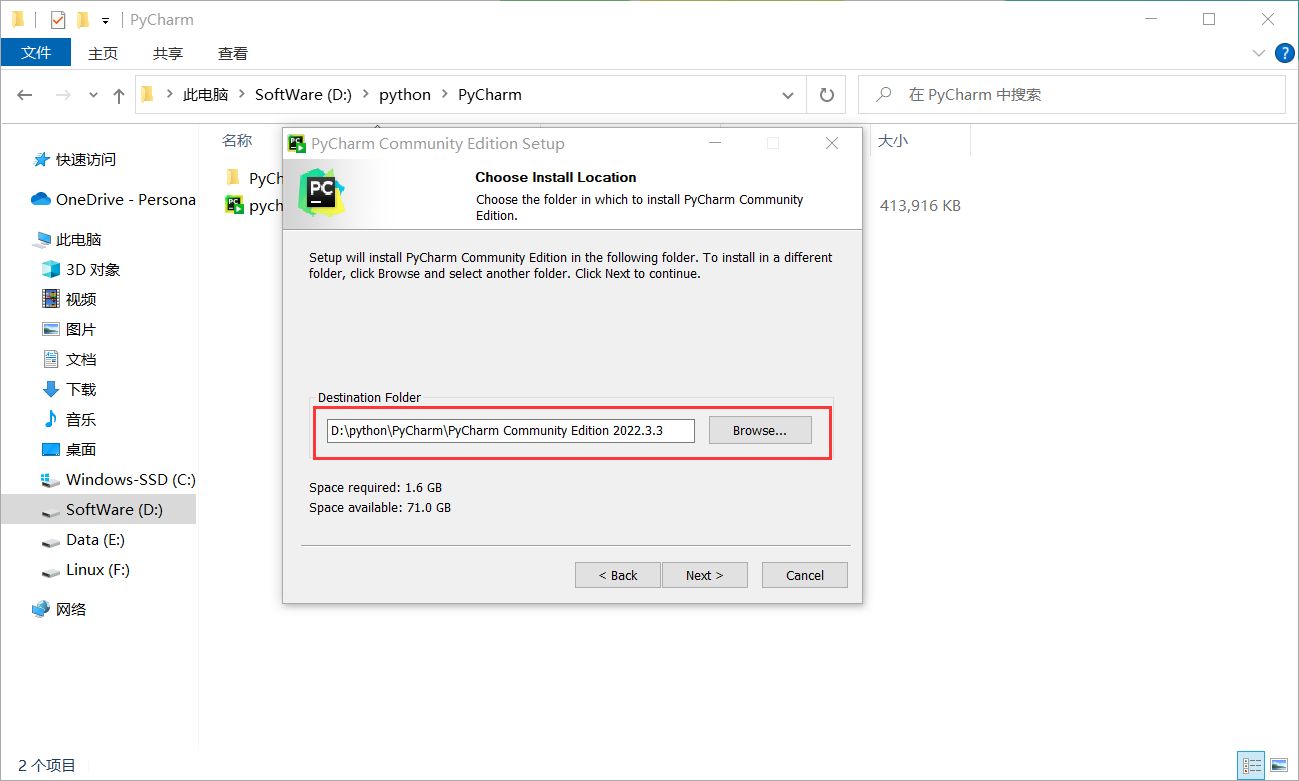This screenshot has height=781, width=1299.
Task: Click the Browse... button in the installer
Action: [760, 430]
